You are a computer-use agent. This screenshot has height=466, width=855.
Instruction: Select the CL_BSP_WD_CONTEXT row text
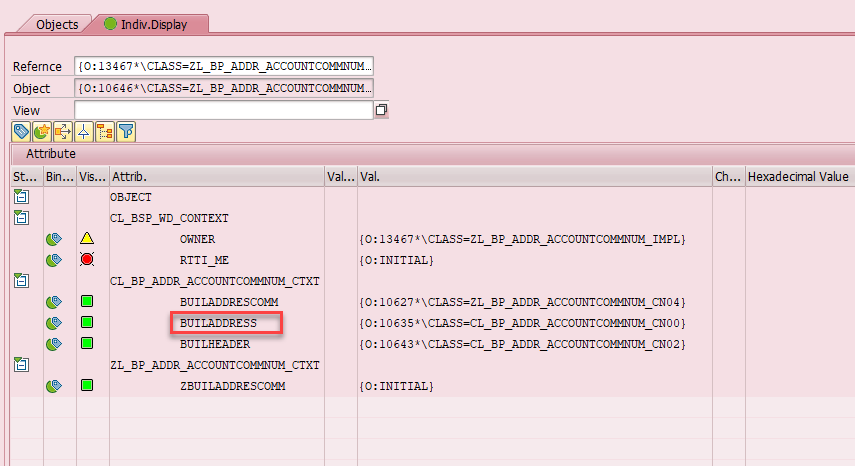(169, 218)
